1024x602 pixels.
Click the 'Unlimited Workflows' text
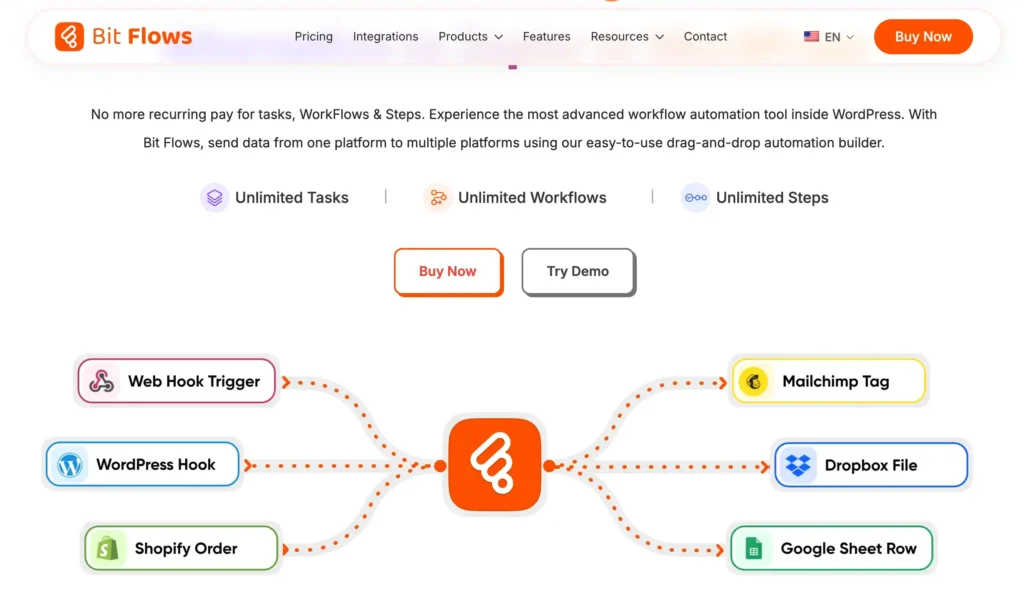click(x=532, y=197)
